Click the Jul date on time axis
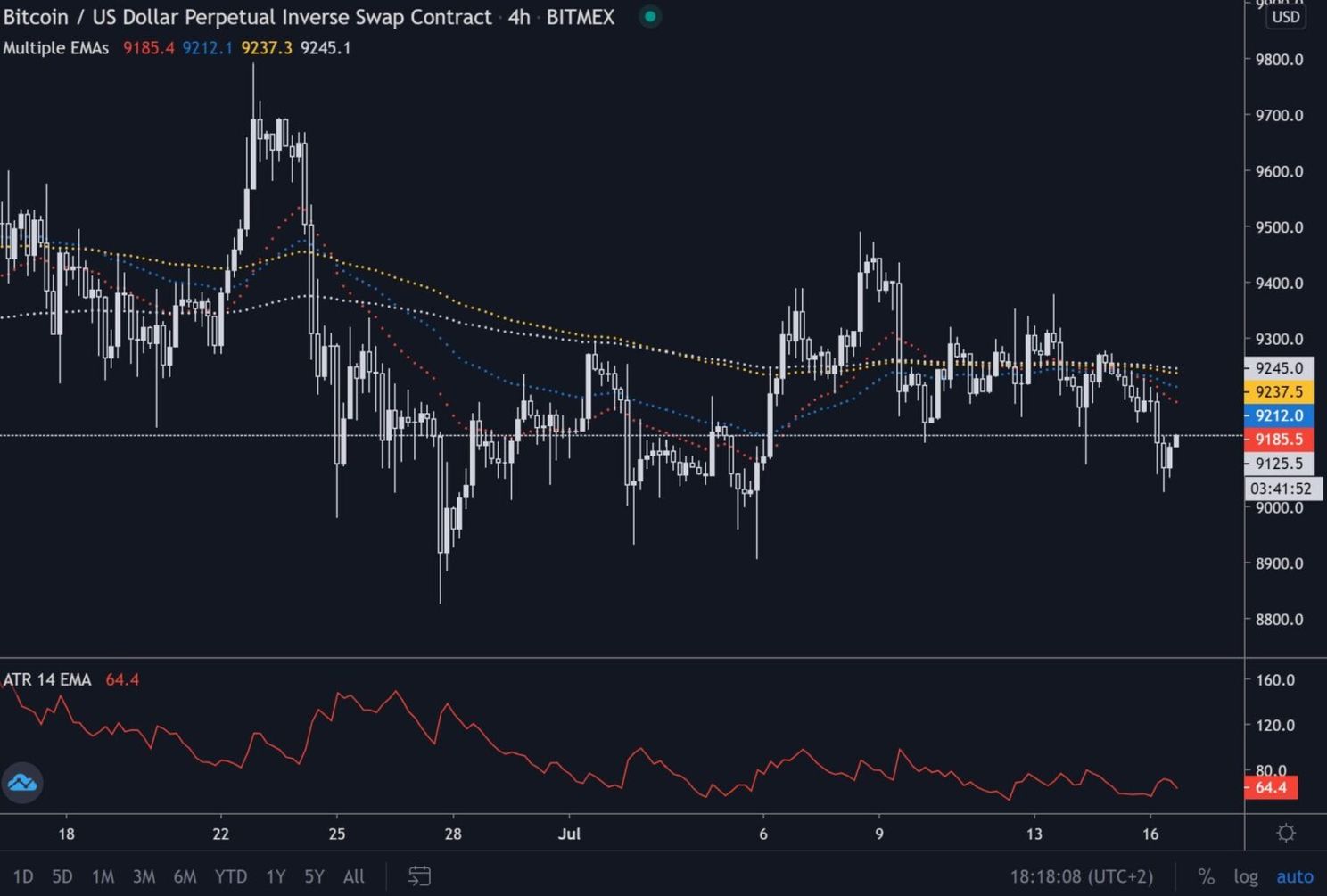This screenshot has height=896, width=1327. [569, 834]
